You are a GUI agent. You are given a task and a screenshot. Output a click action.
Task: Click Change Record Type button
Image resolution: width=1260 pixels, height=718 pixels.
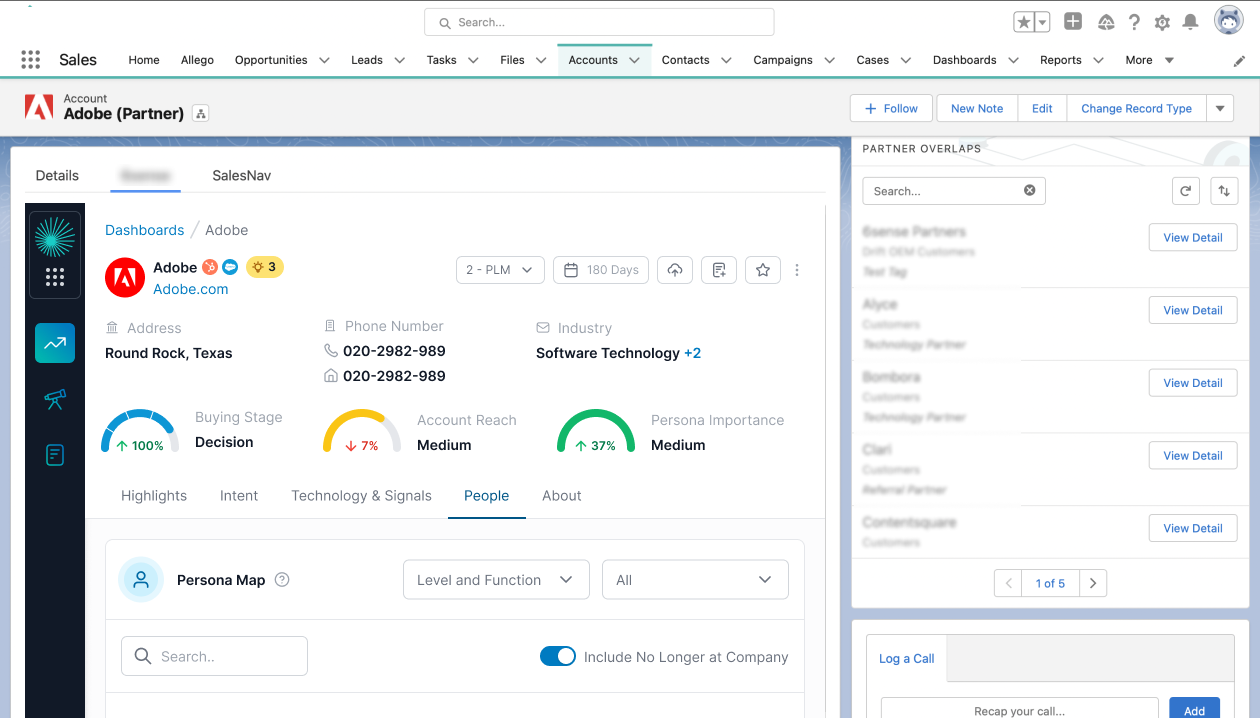(x=1136, y=108)
